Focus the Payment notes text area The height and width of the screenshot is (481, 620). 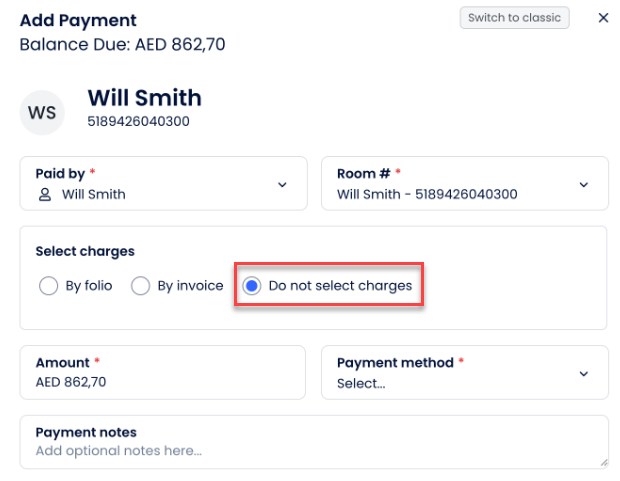pyautogui.click(x=314, y=451)
